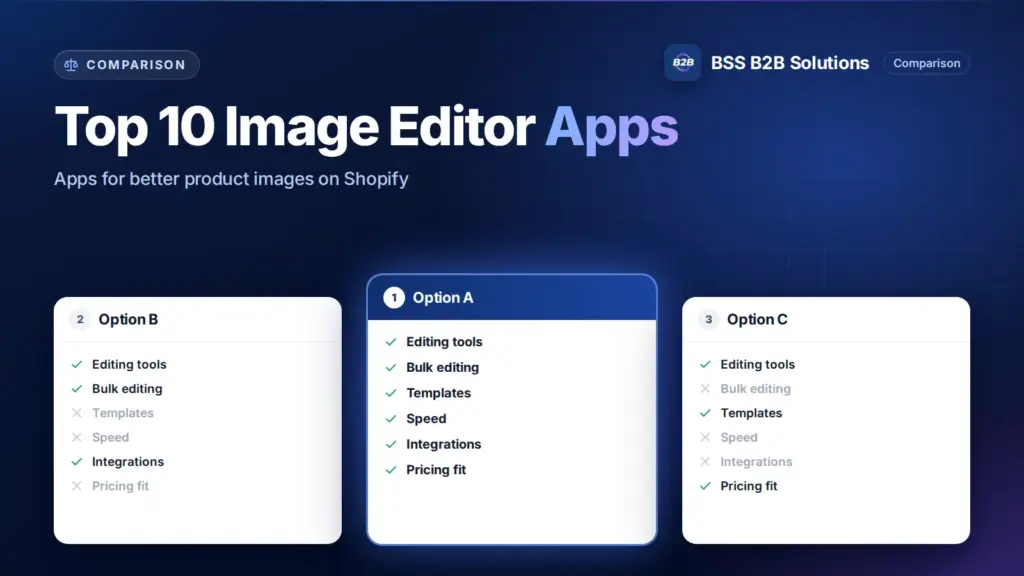The image size is (1024, 576).
Task: Click greyed 'Speed' text in Option C card
Action: (739, 437)
